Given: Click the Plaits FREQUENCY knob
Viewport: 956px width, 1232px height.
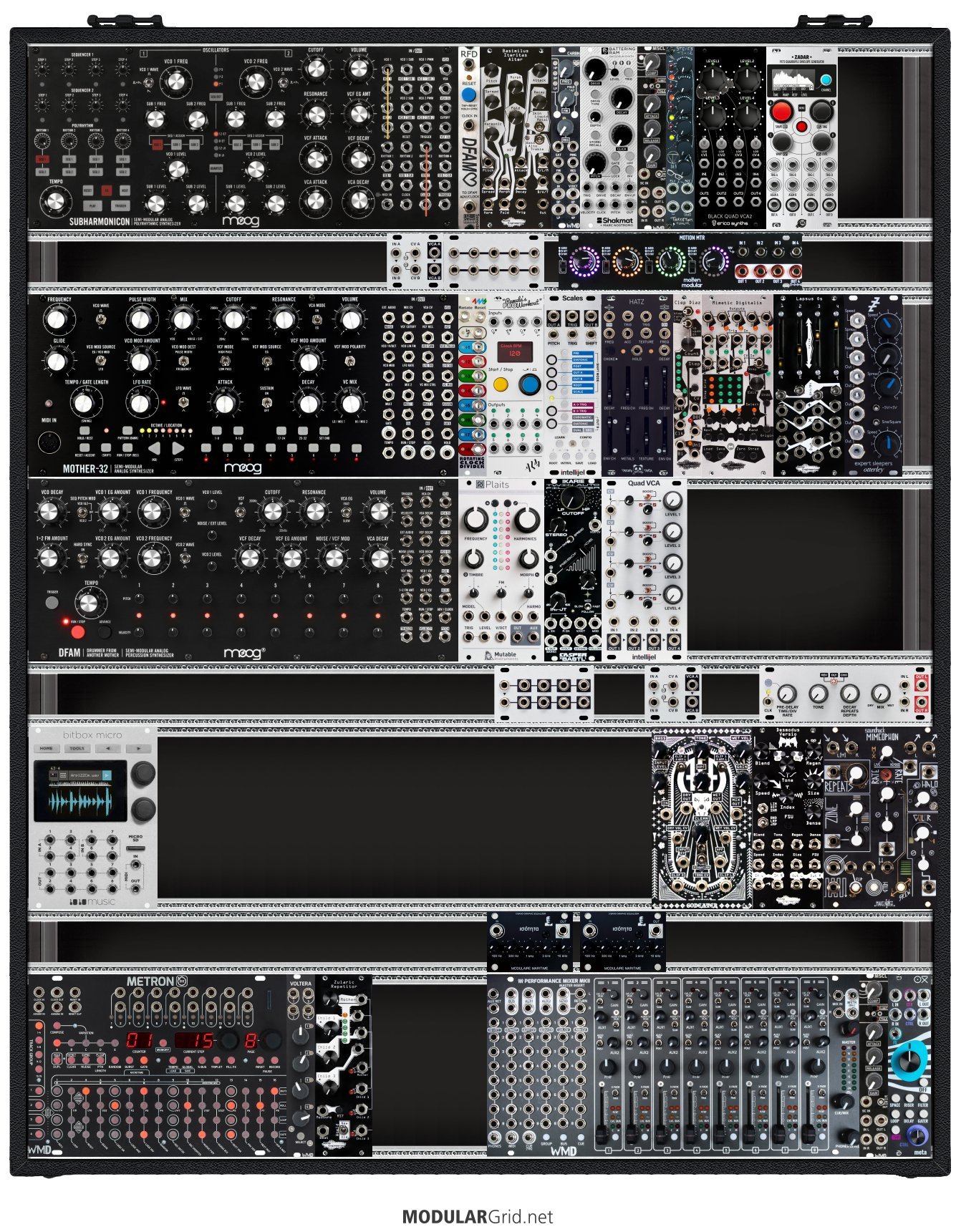Looking at the screenshot, I should pos(475,520).
